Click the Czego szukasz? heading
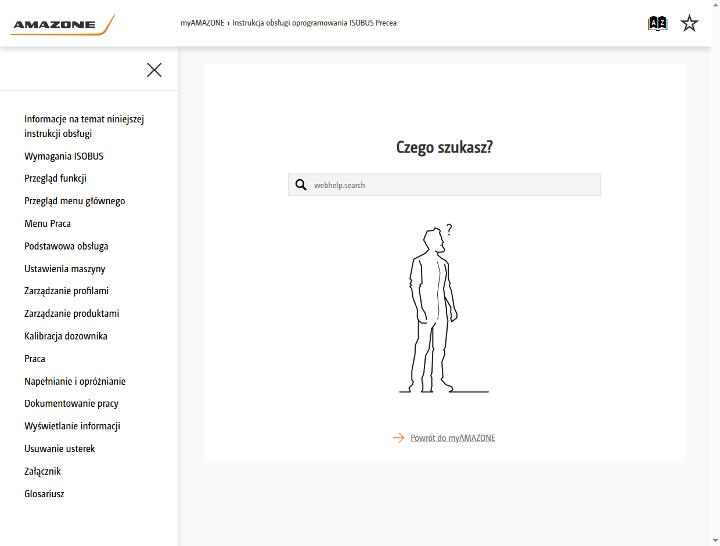The width and height of the screenshot is (720, 546). (x=444, y=147)
